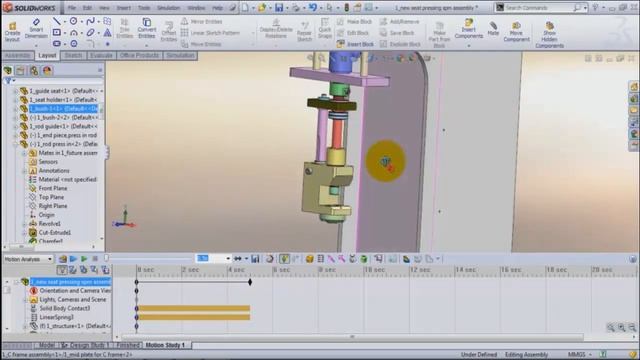Open the ConfigurationManager tab icon
640x360 pixels.
[34, 71]
